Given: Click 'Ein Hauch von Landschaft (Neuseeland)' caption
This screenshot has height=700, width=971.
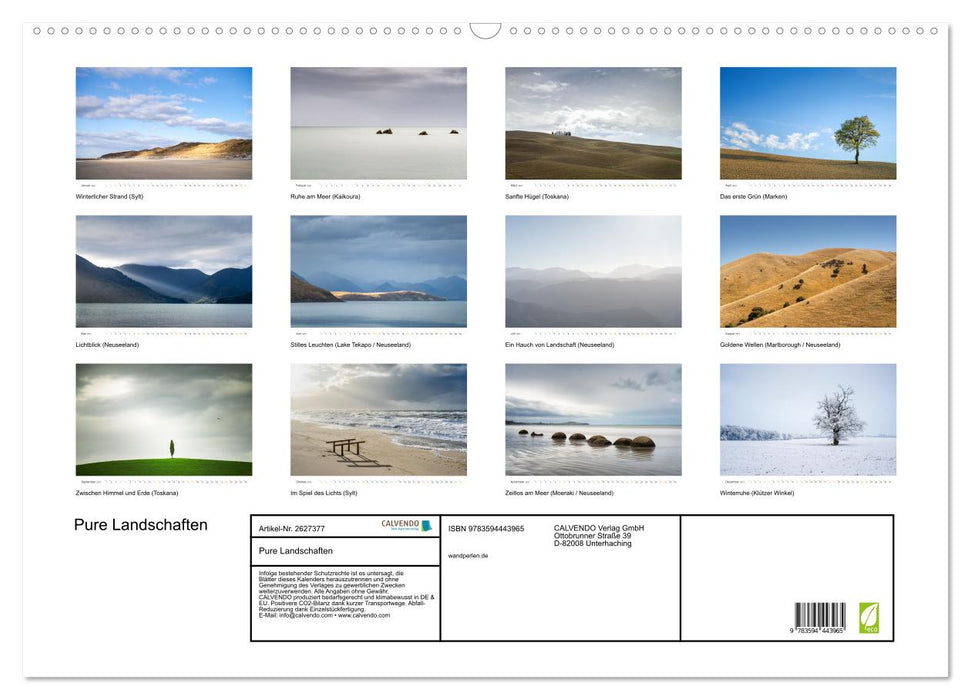Looking at the screenshot, I should click(560, 344).
